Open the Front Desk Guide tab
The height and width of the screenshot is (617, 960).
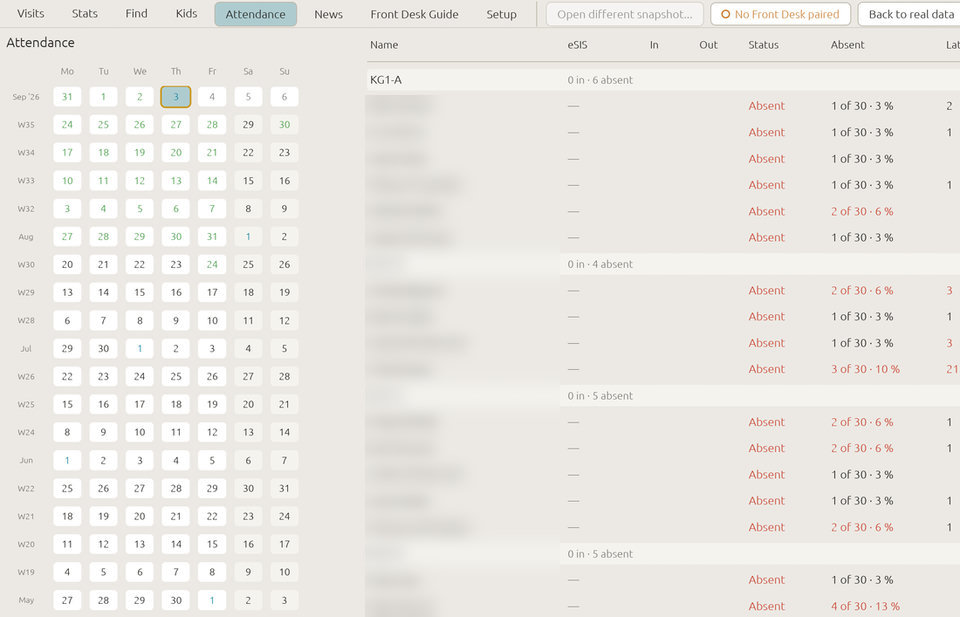pyautogui.click(x=414, y=14)
